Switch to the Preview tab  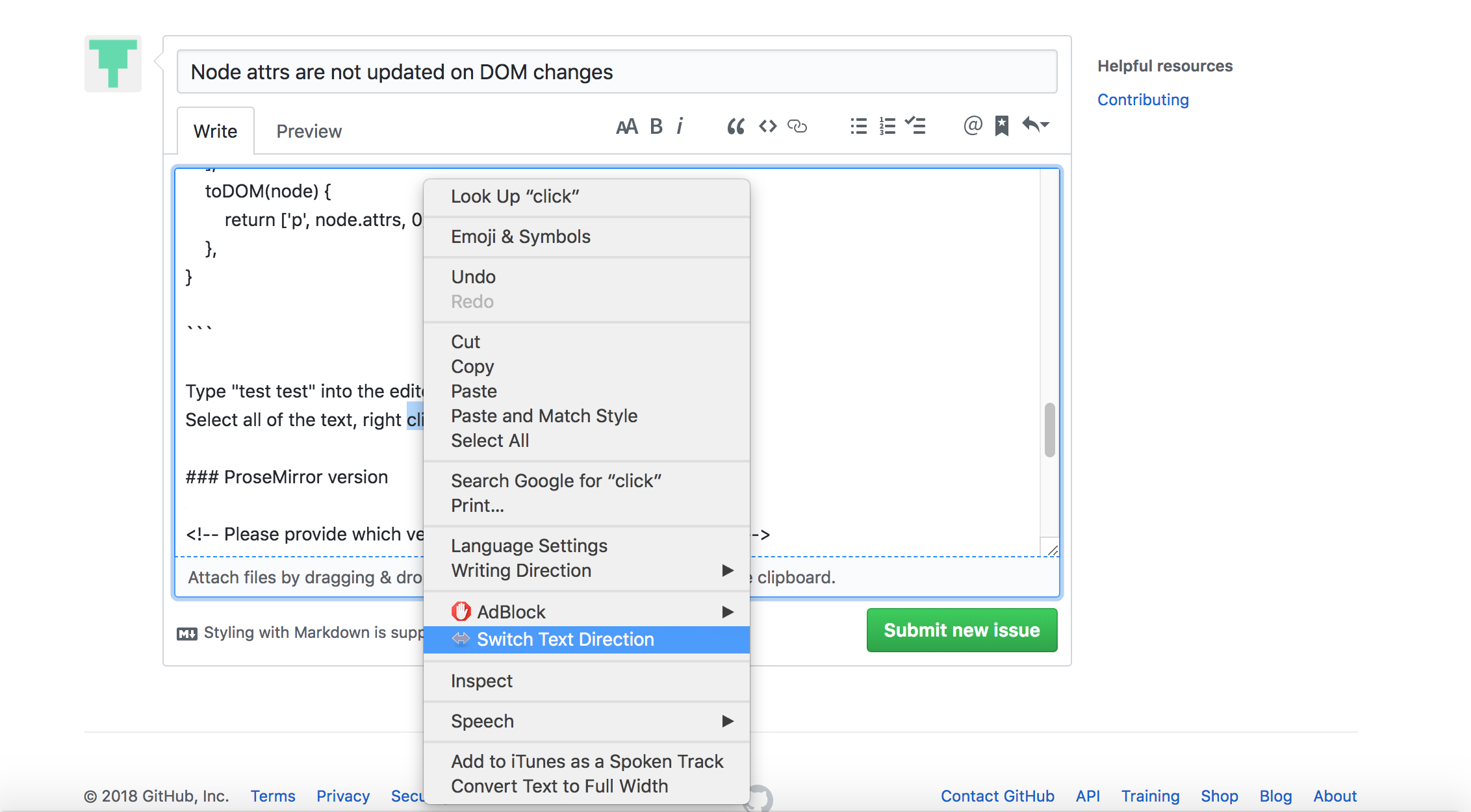tap(309, 131)
